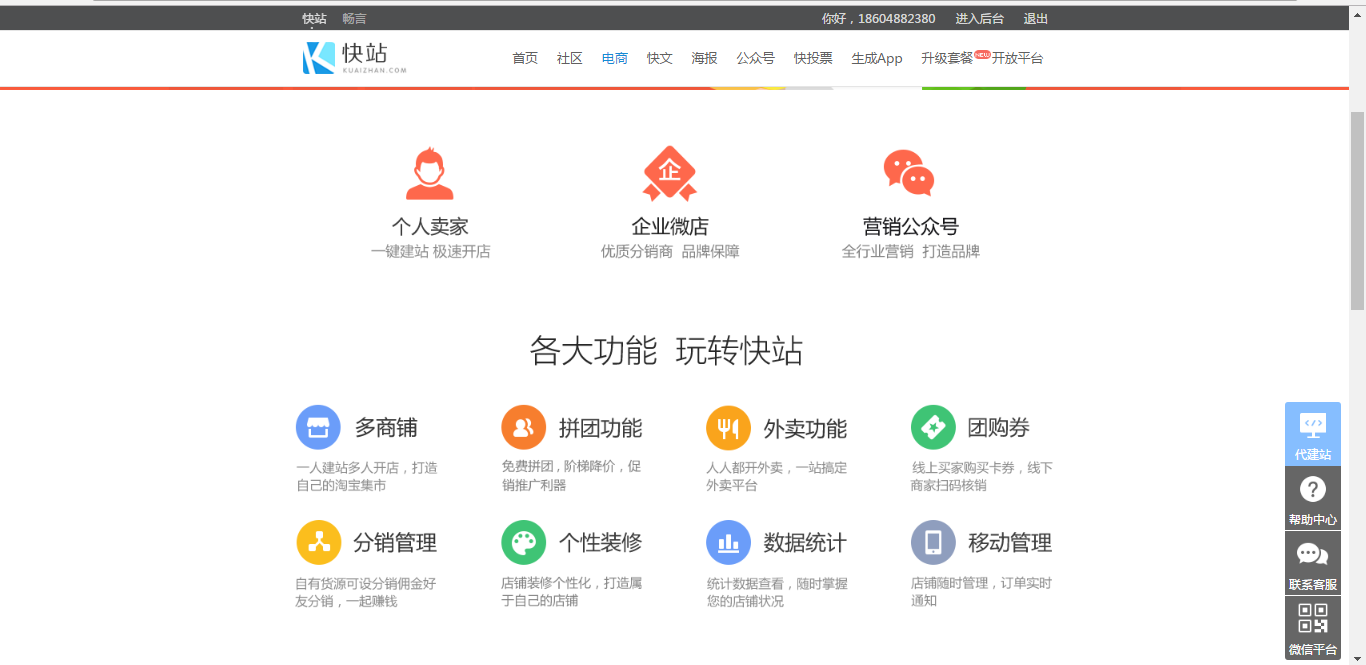
Task: Open the 帮助中心 help center button
Action: coord(1312,499)
